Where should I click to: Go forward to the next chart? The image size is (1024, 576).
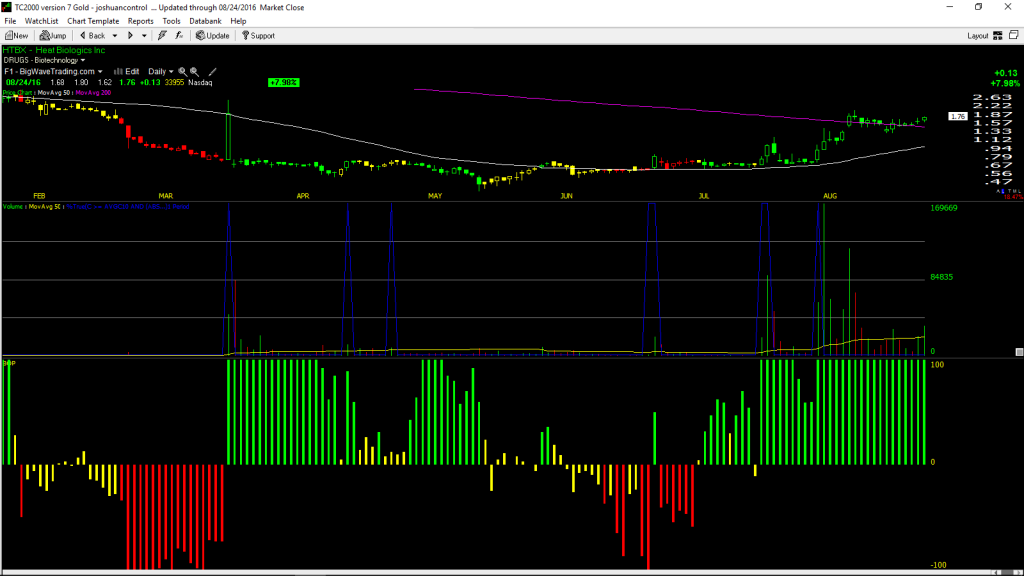130,36
